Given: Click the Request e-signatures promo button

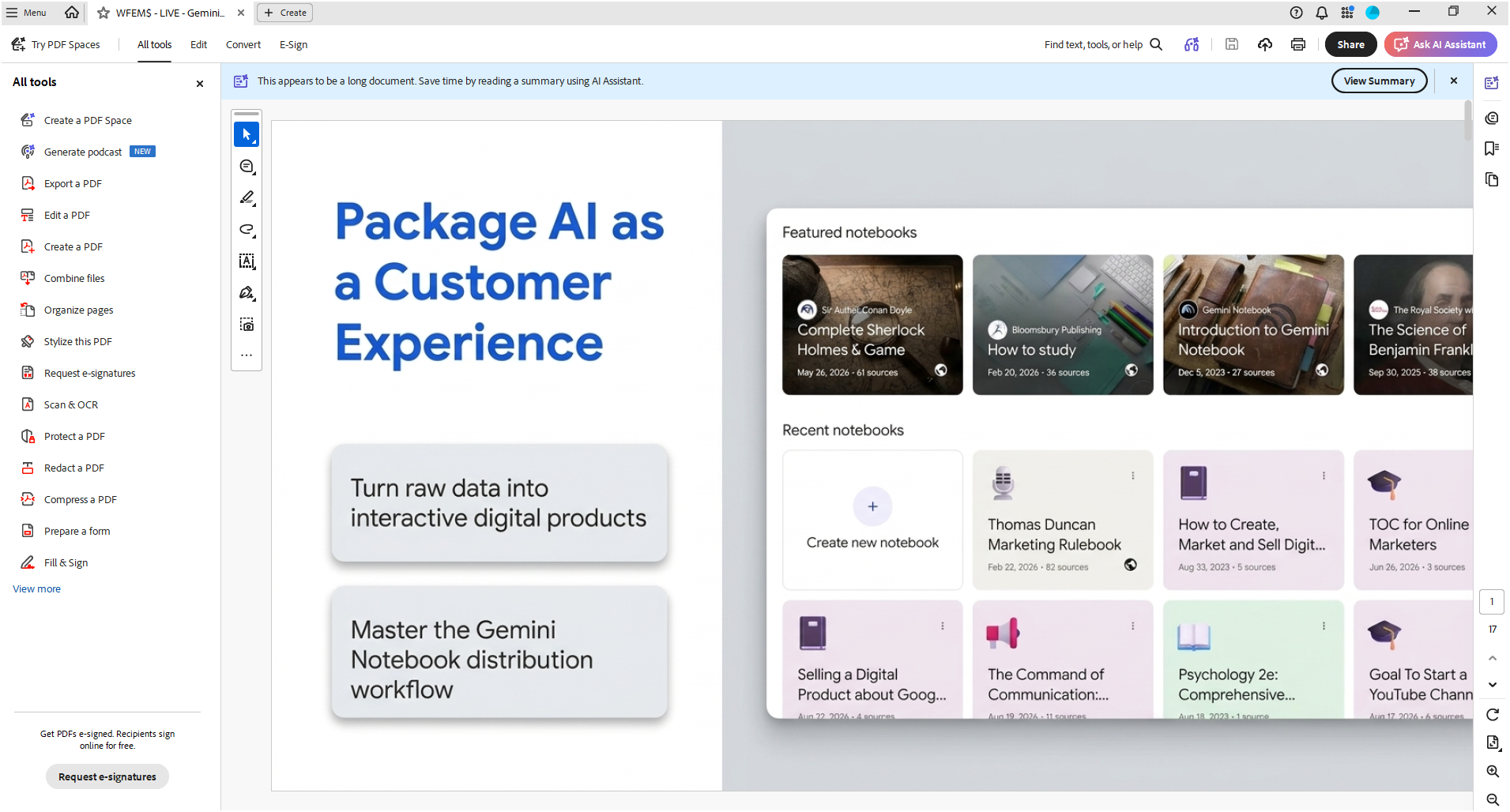Looking at the screenshot, I should coord(107,776).
